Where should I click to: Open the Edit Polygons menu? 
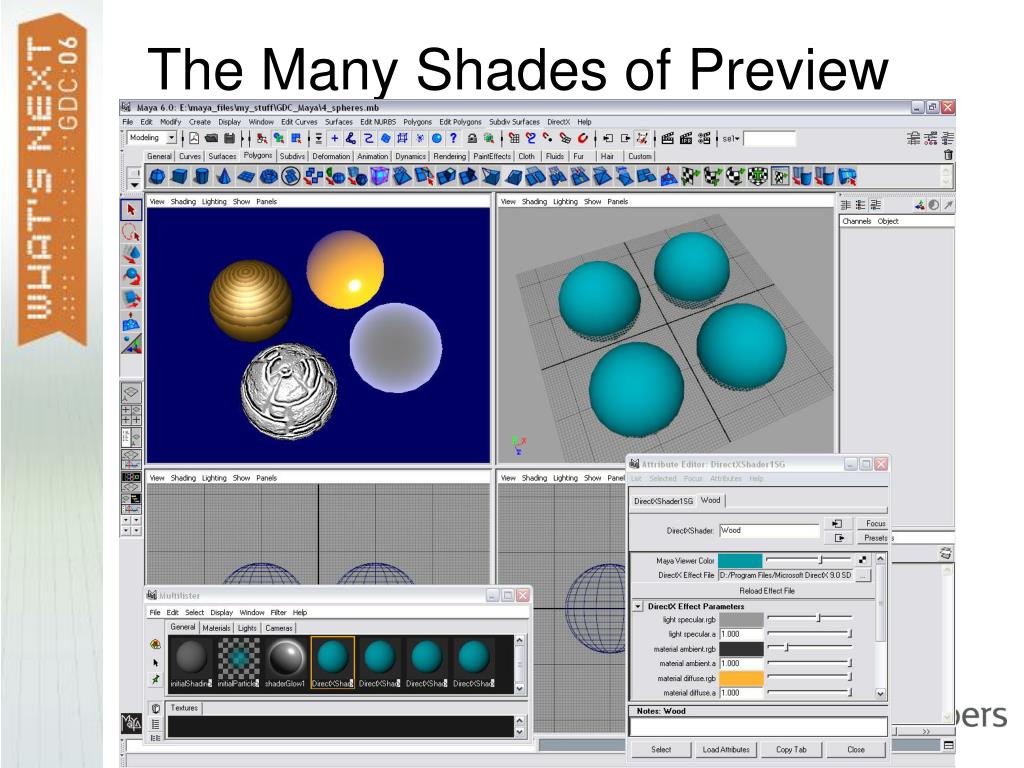tap(460, 122)
